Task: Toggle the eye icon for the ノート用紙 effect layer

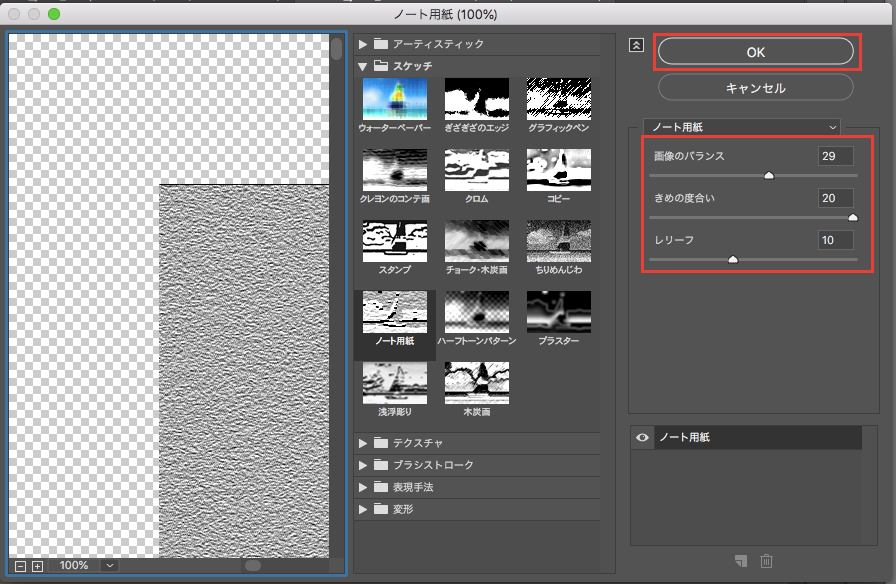Action: [x=642, y=438]
